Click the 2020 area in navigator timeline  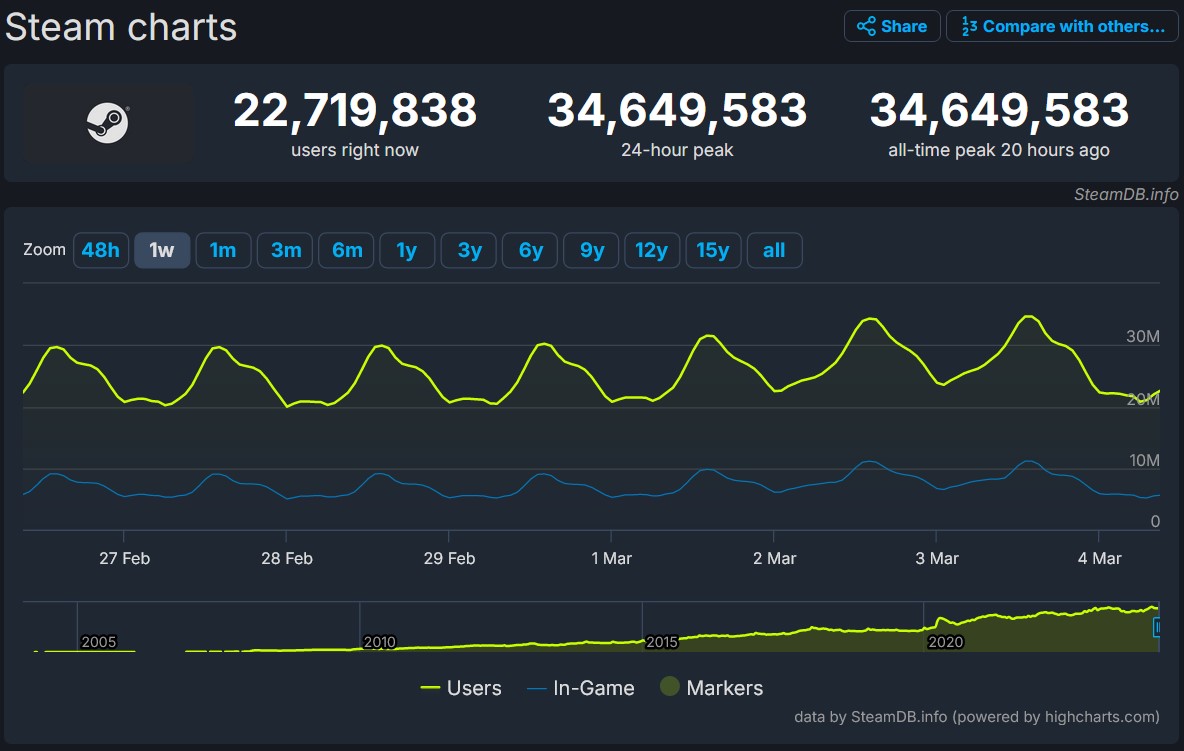[x=945, y=642]
